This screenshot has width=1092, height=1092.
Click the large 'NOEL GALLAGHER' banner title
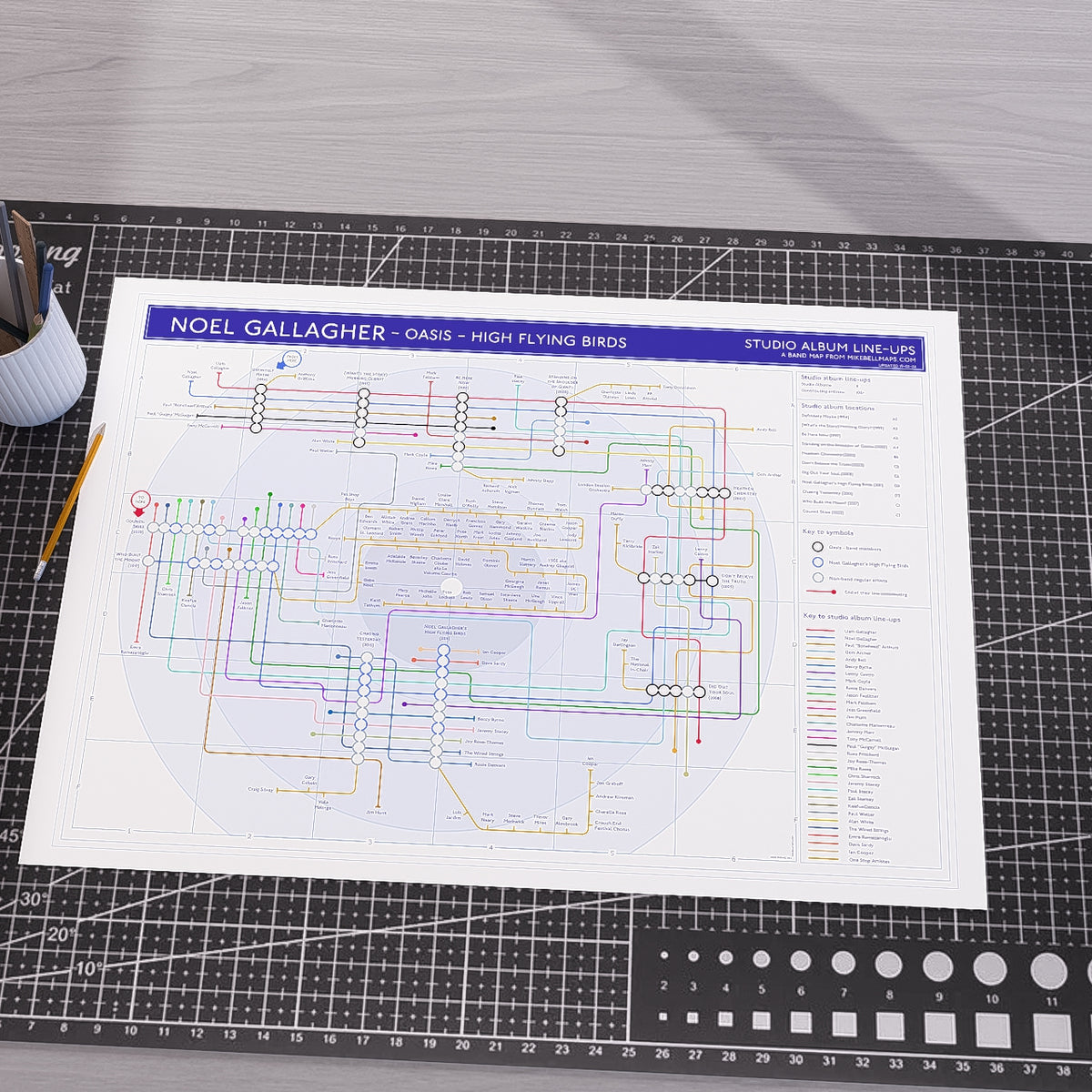click(x=278, y=329)
